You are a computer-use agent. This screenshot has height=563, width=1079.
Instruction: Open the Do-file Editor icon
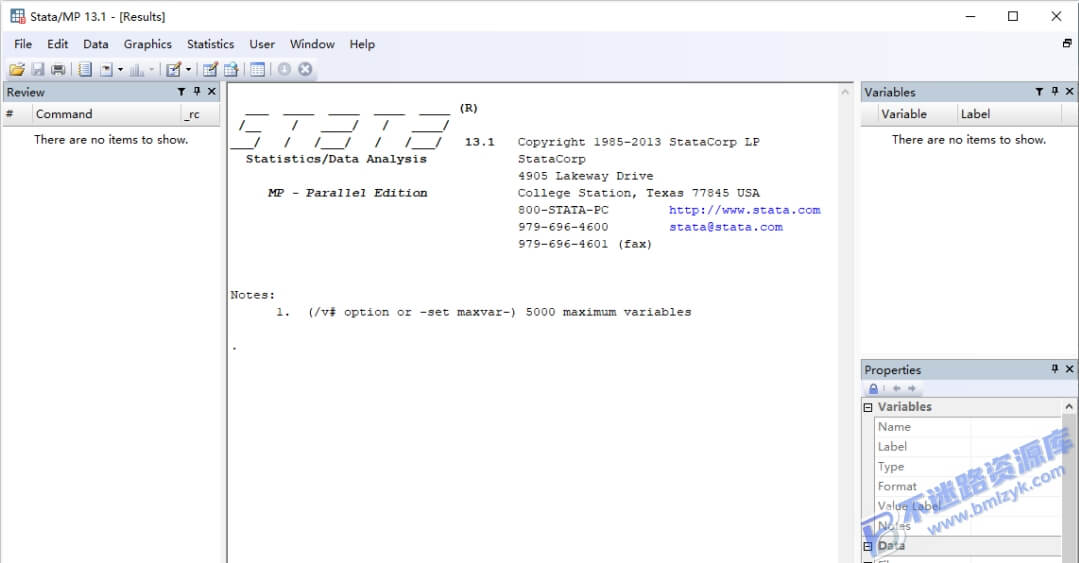pyautogui.click(x=173, y=70)
